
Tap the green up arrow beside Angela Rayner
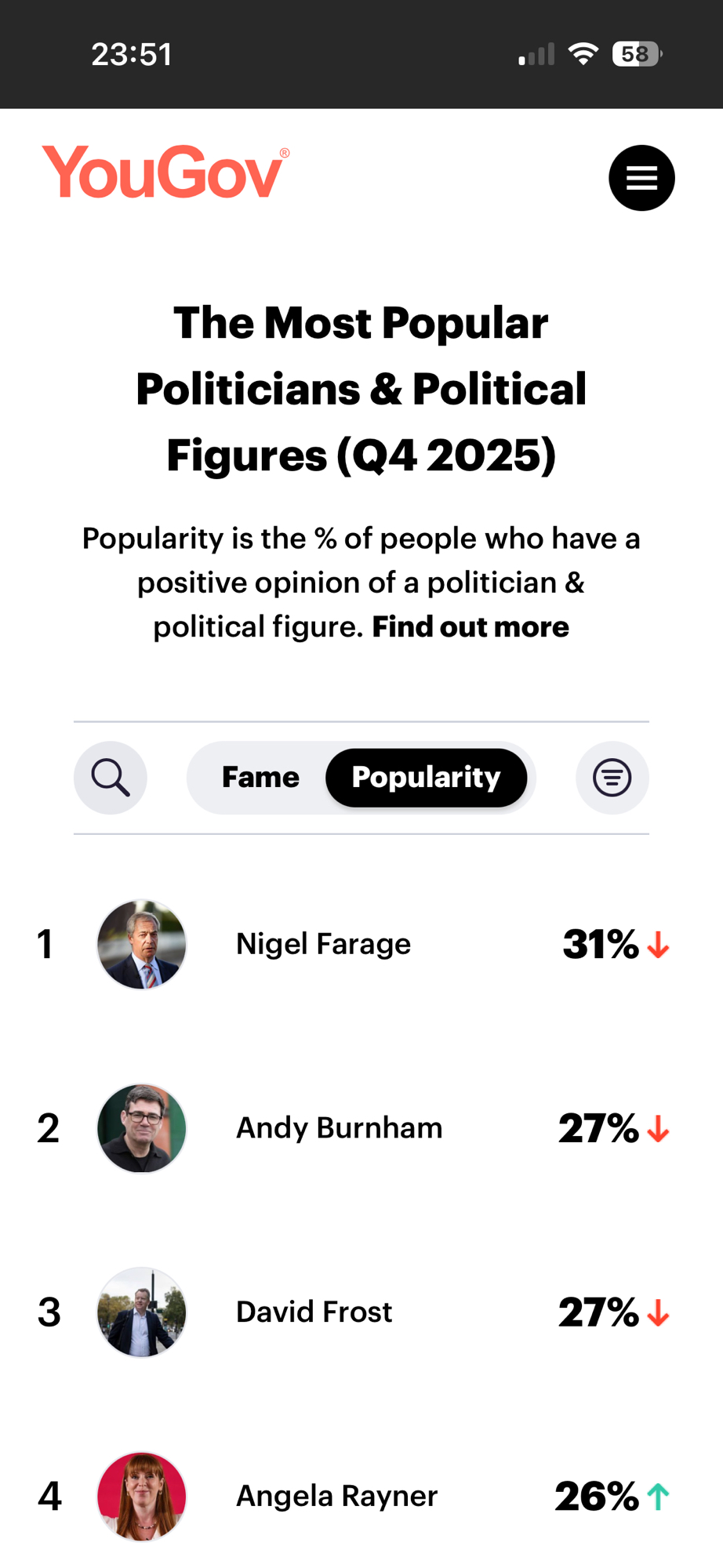pyautogui.click(x=659, y=1497)
